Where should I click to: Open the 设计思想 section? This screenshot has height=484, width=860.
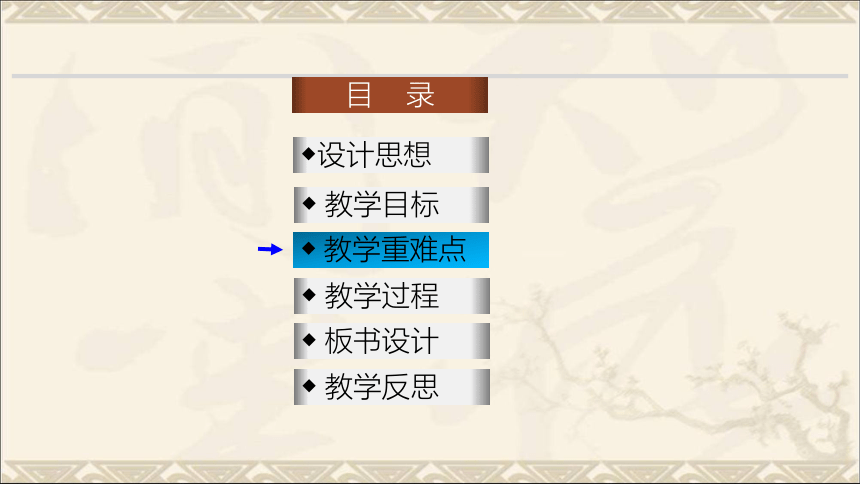point(391,155)
